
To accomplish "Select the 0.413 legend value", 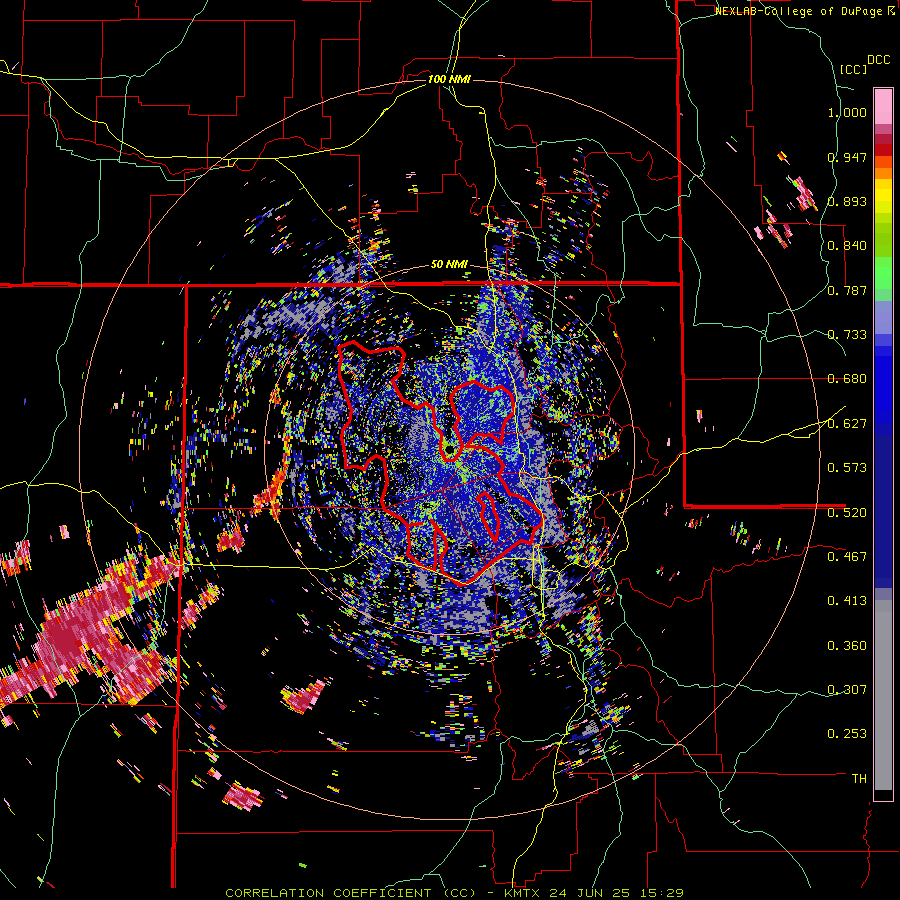I will (x=847, y=601).
